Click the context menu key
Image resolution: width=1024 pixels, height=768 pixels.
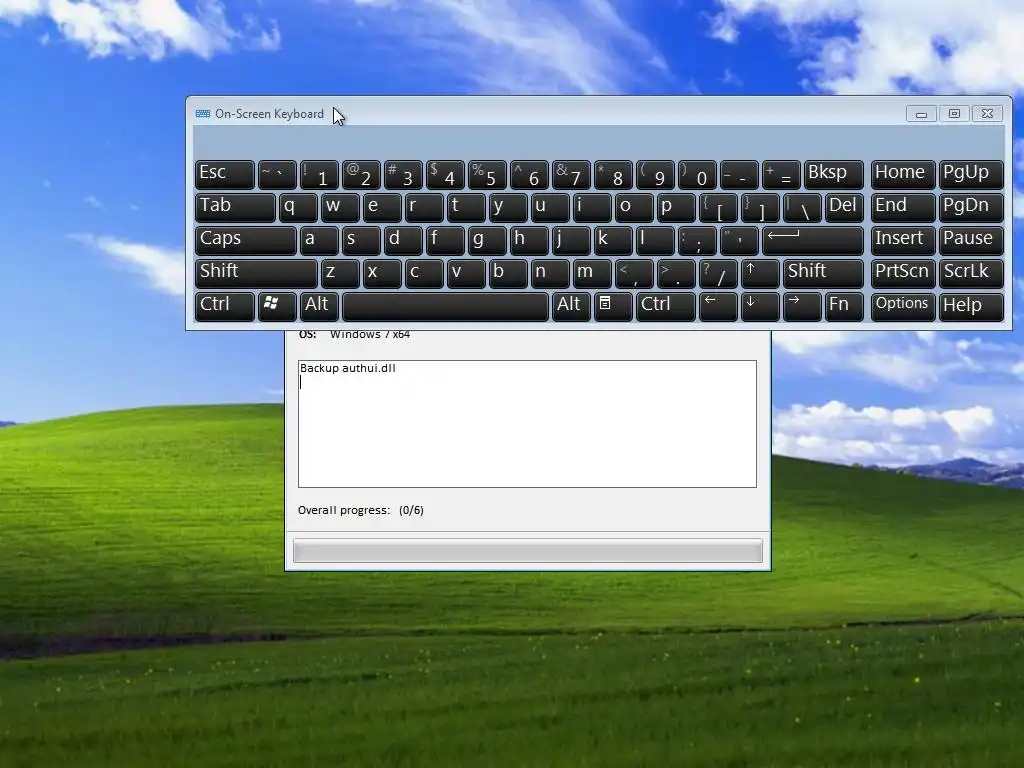(x=613, y=306)
